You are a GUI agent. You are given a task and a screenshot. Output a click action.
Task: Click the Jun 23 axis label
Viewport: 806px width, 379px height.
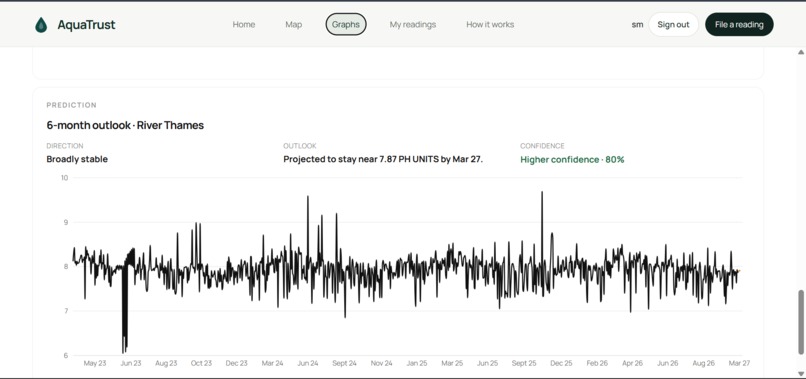131,363
